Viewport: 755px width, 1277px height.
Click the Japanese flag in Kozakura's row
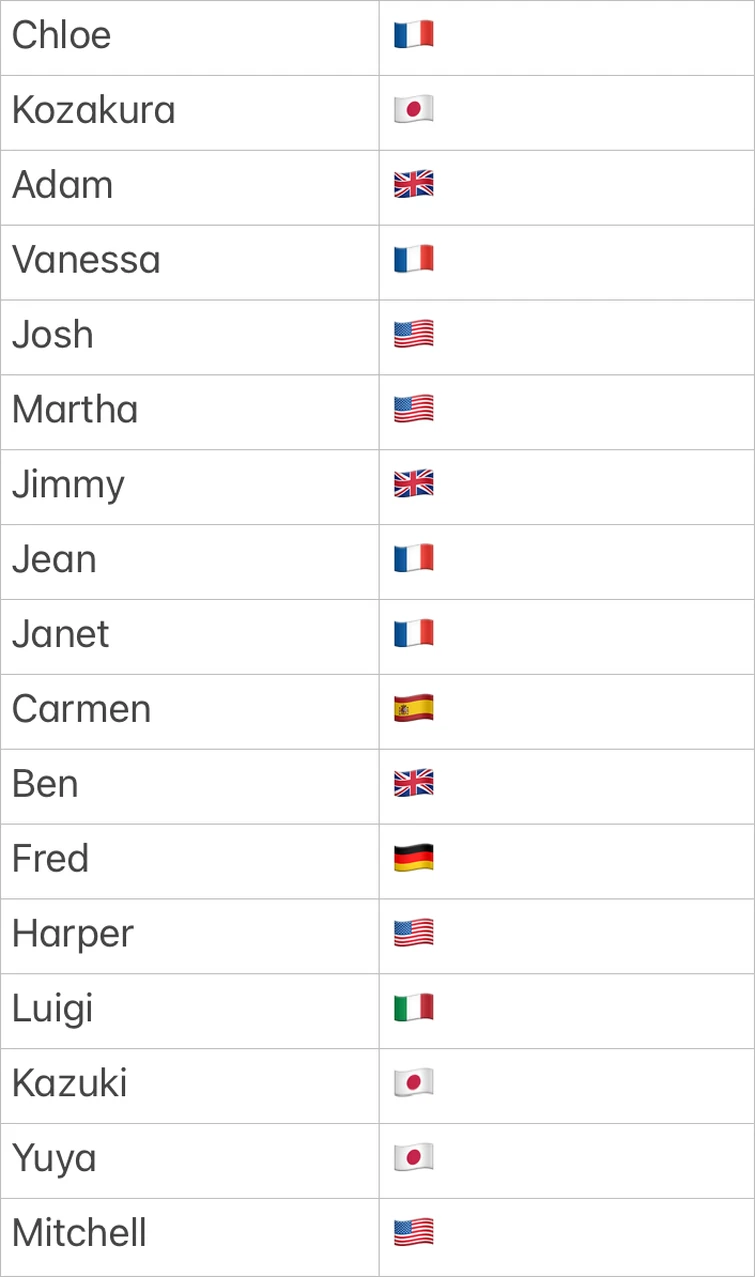(x=413, y=111)
